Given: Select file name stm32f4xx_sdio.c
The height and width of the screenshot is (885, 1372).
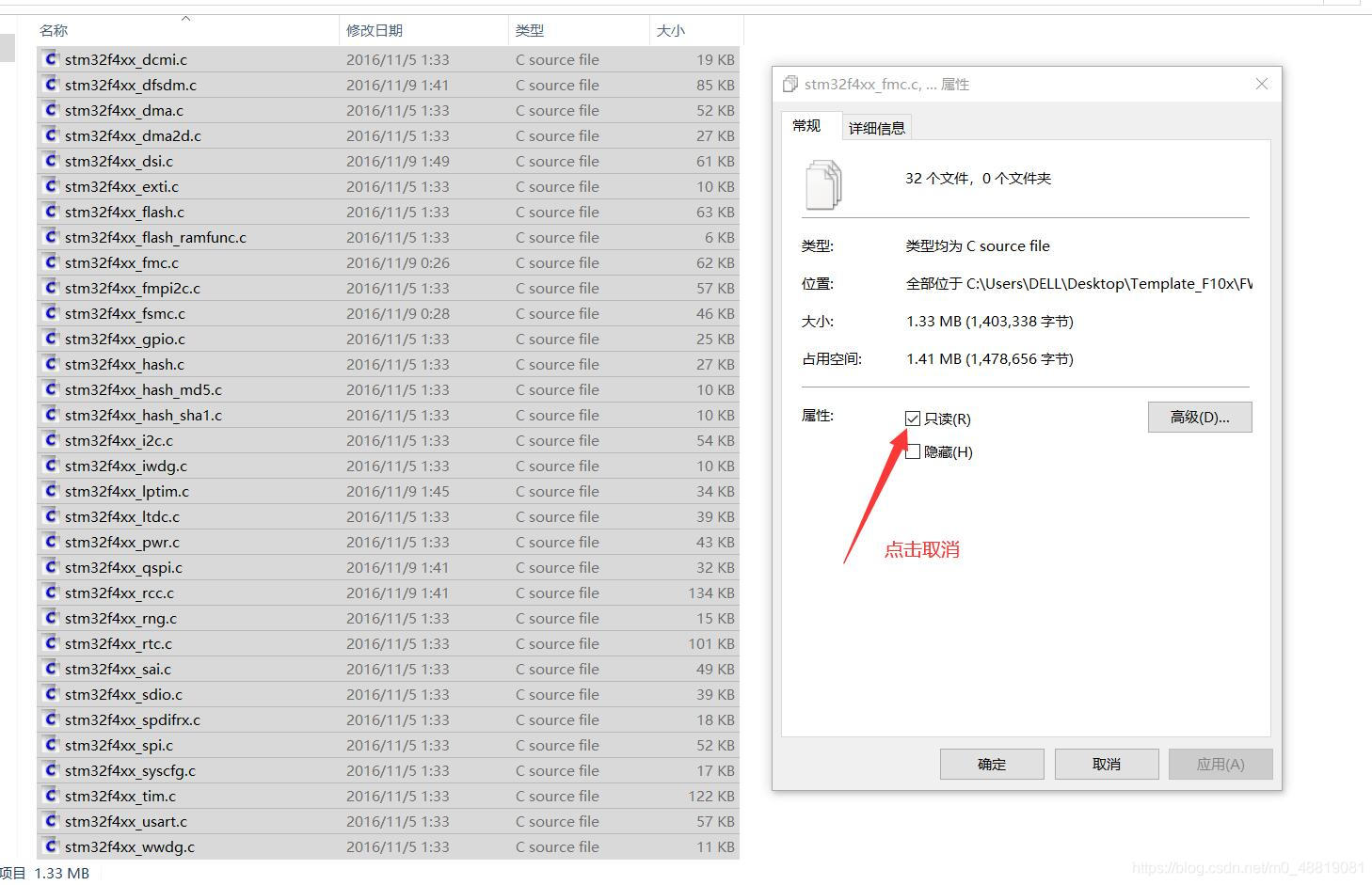Looking at the screenshot, I should coord(123,694).
